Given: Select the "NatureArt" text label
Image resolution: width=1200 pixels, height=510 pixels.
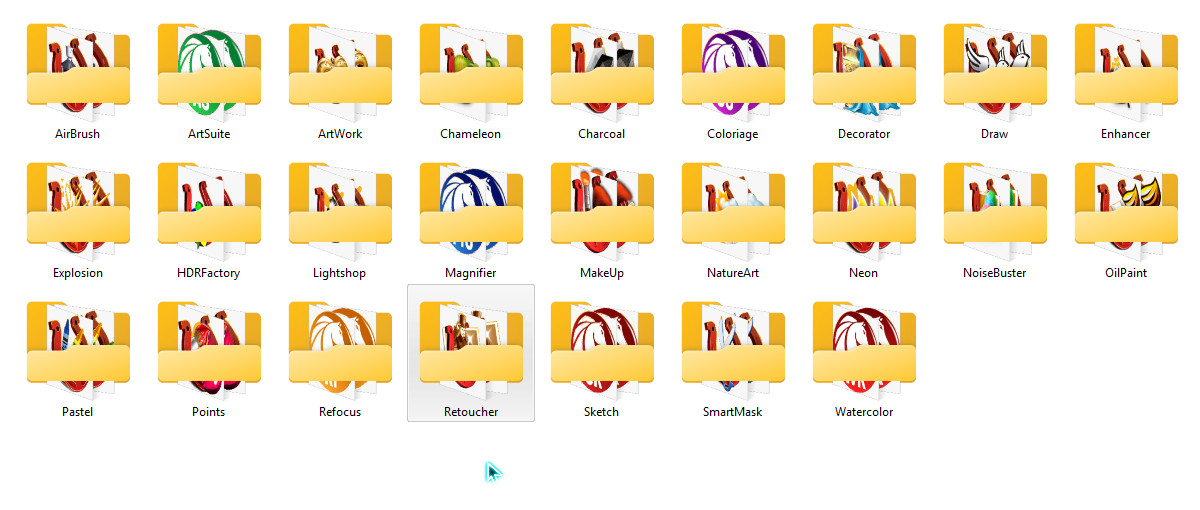Looking at the screenshot, I should tap(733, 273).
